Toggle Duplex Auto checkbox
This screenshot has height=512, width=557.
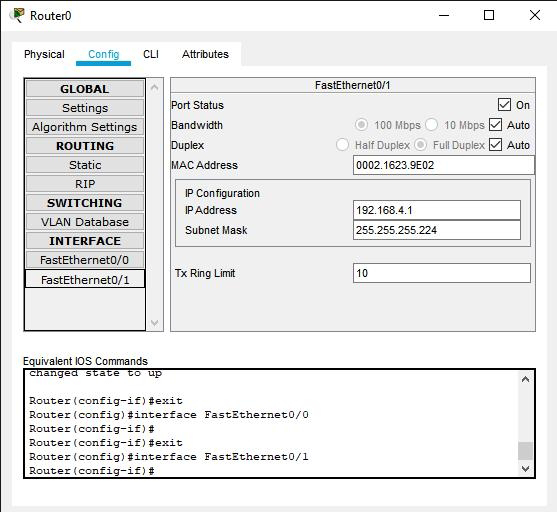coord(495,145)
